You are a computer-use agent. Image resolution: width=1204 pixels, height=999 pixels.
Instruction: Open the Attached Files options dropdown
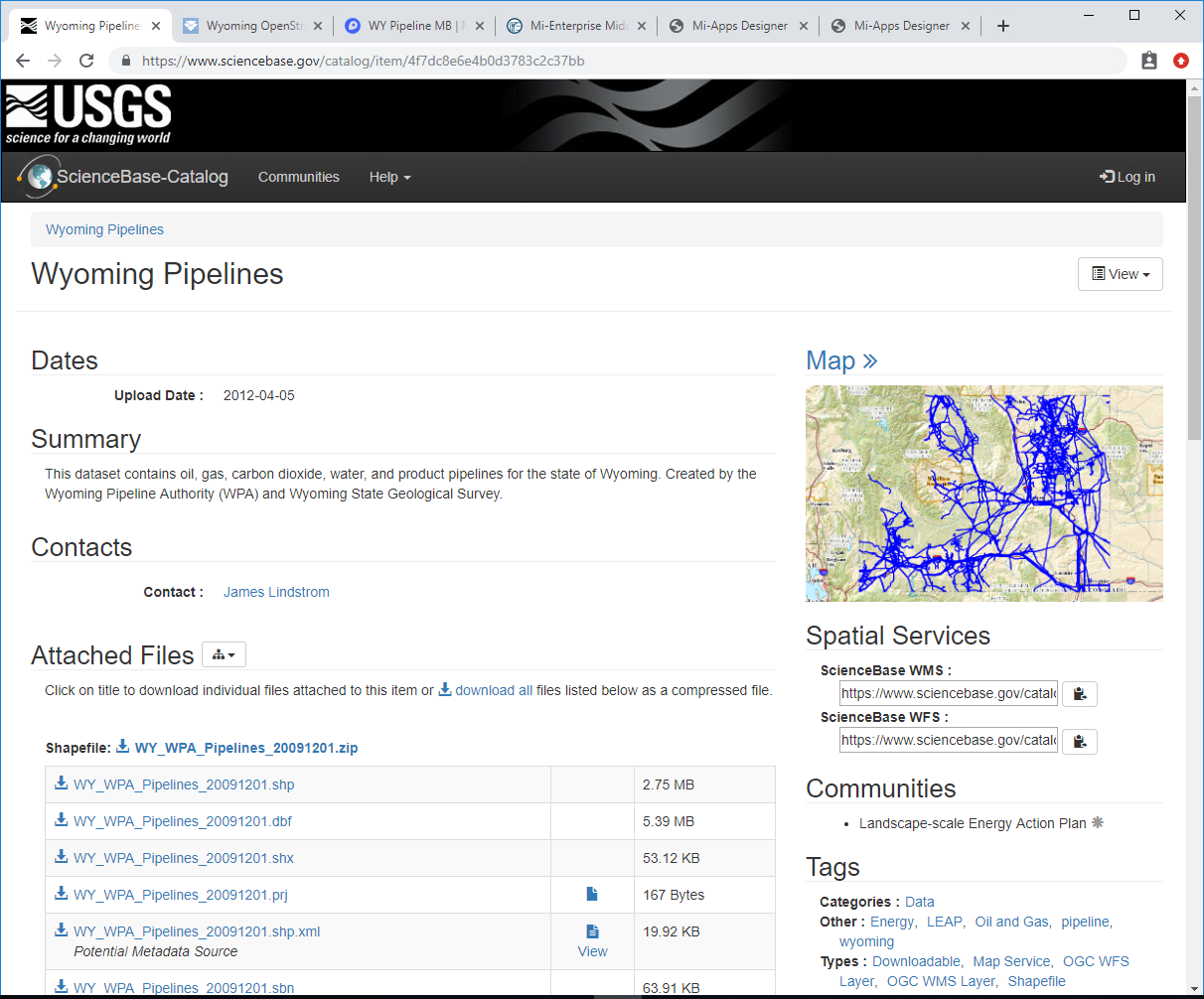224,654
